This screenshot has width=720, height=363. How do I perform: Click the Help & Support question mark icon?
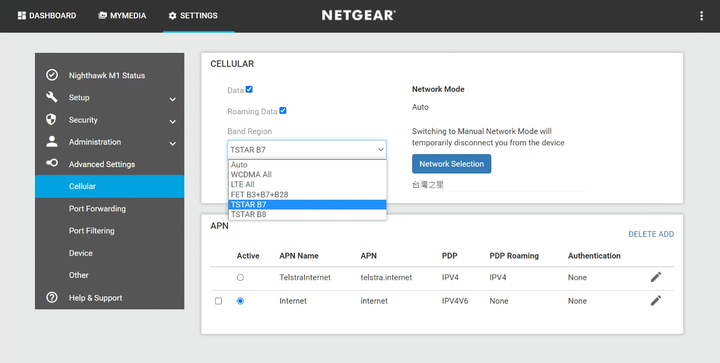(x=52, y=297)
